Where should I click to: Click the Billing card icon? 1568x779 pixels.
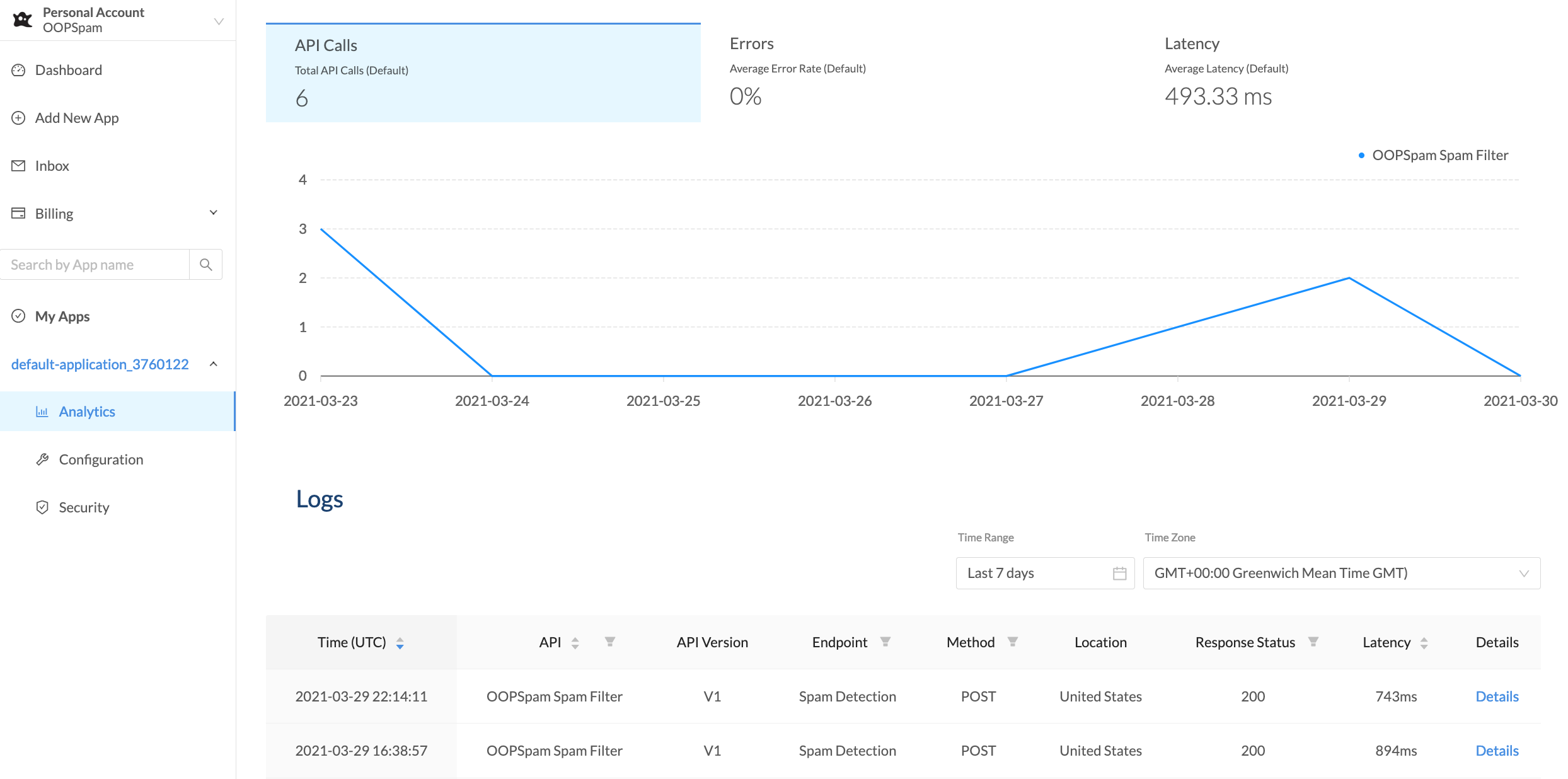click(18, 213)
